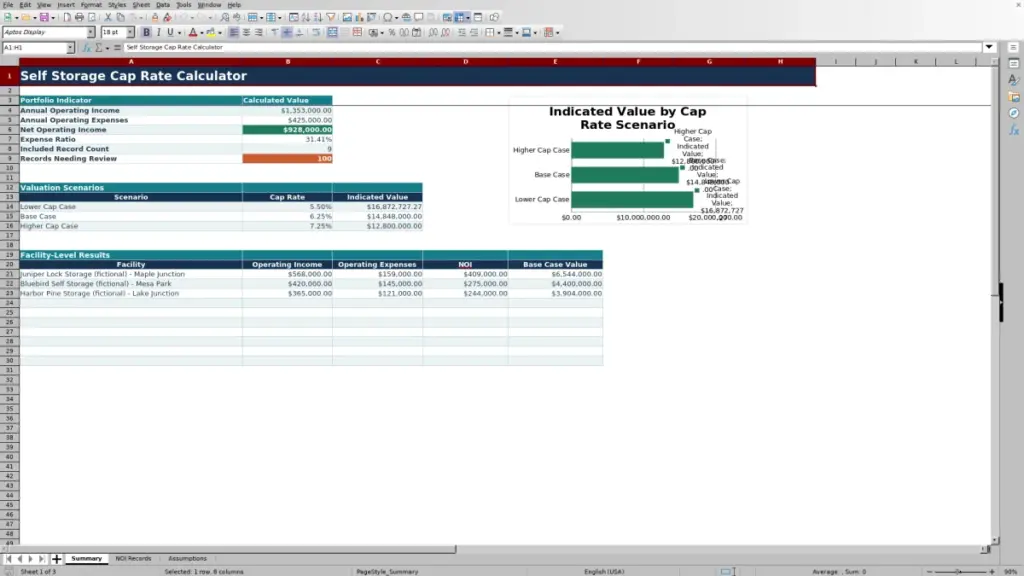This screenshot has width=1024, height=576.
Task: Click the zoom slider in status bar
Action: coord(960,571)
